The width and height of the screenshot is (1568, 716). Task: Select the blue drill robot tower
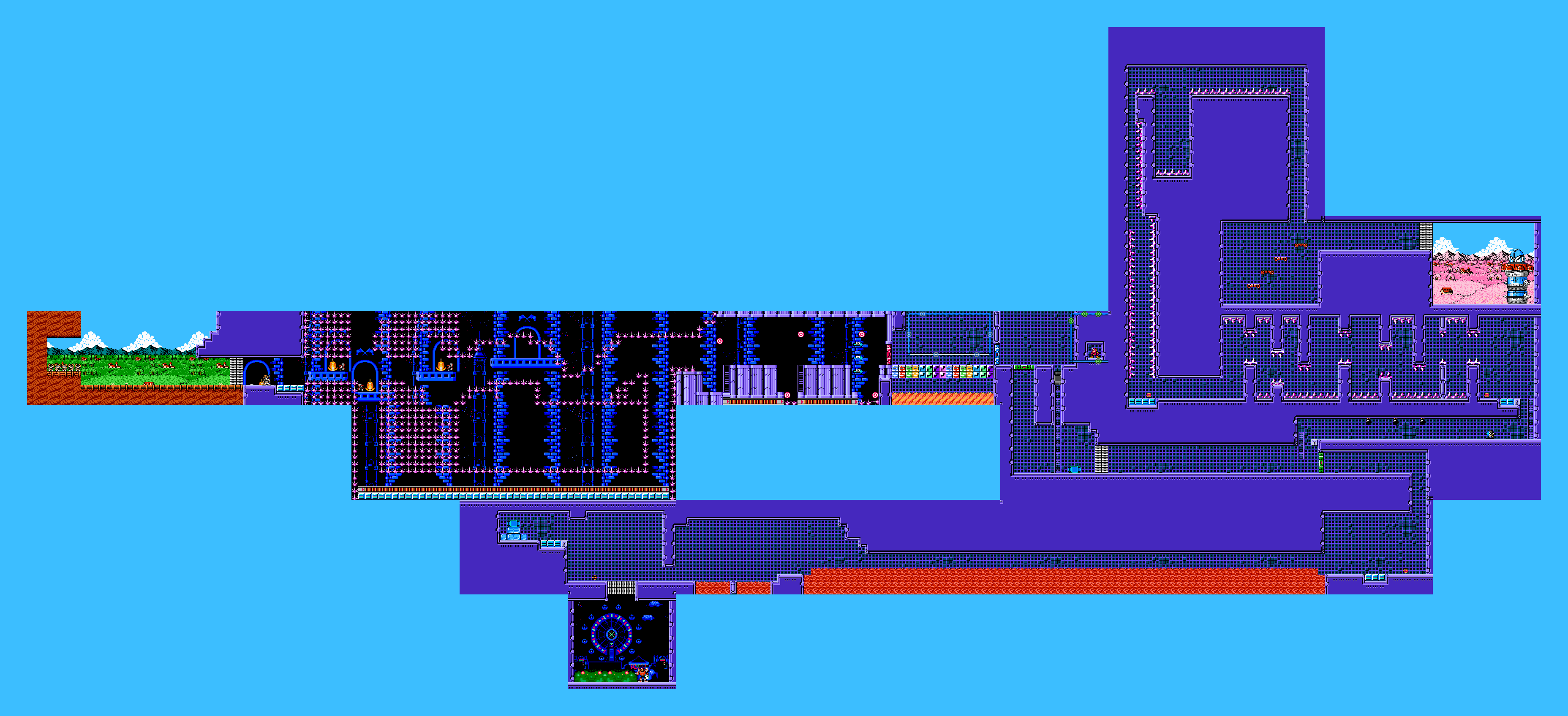coord(1517,277)
